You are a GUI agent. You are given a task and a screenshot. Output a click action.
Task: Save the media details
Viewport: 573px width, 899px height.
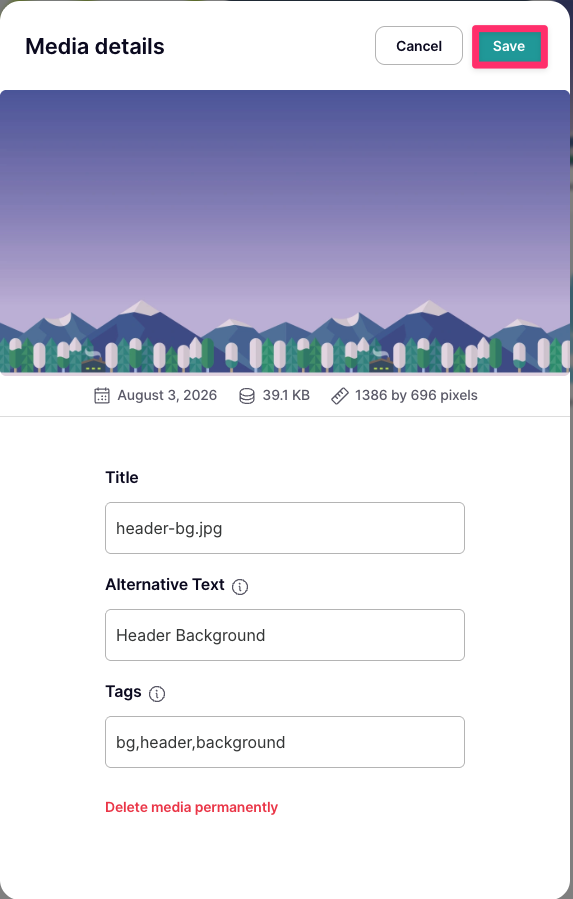pyautogui.click(x=509, y=46)
